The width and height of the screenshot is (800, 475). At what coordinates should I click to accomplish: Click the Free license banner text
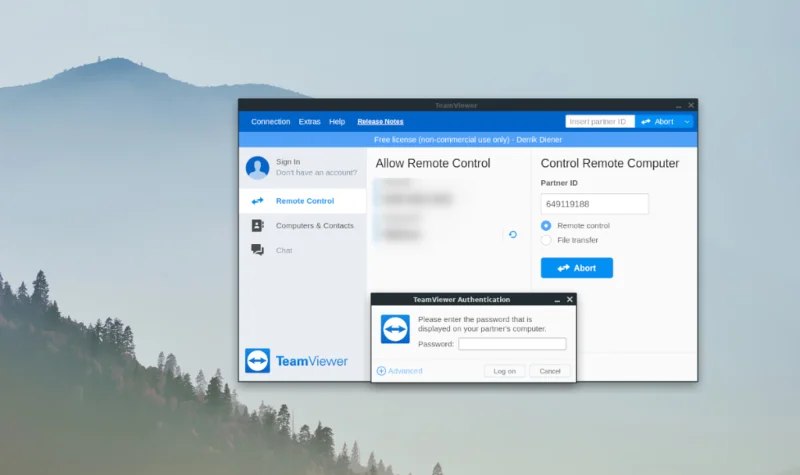[468, 140]
